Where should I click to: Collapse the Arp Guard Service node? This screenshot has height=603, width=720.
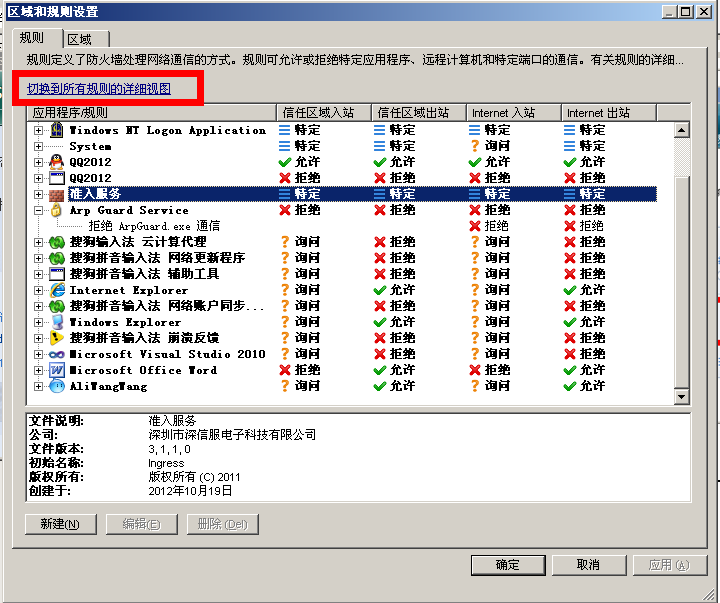[x=39, y=210]
